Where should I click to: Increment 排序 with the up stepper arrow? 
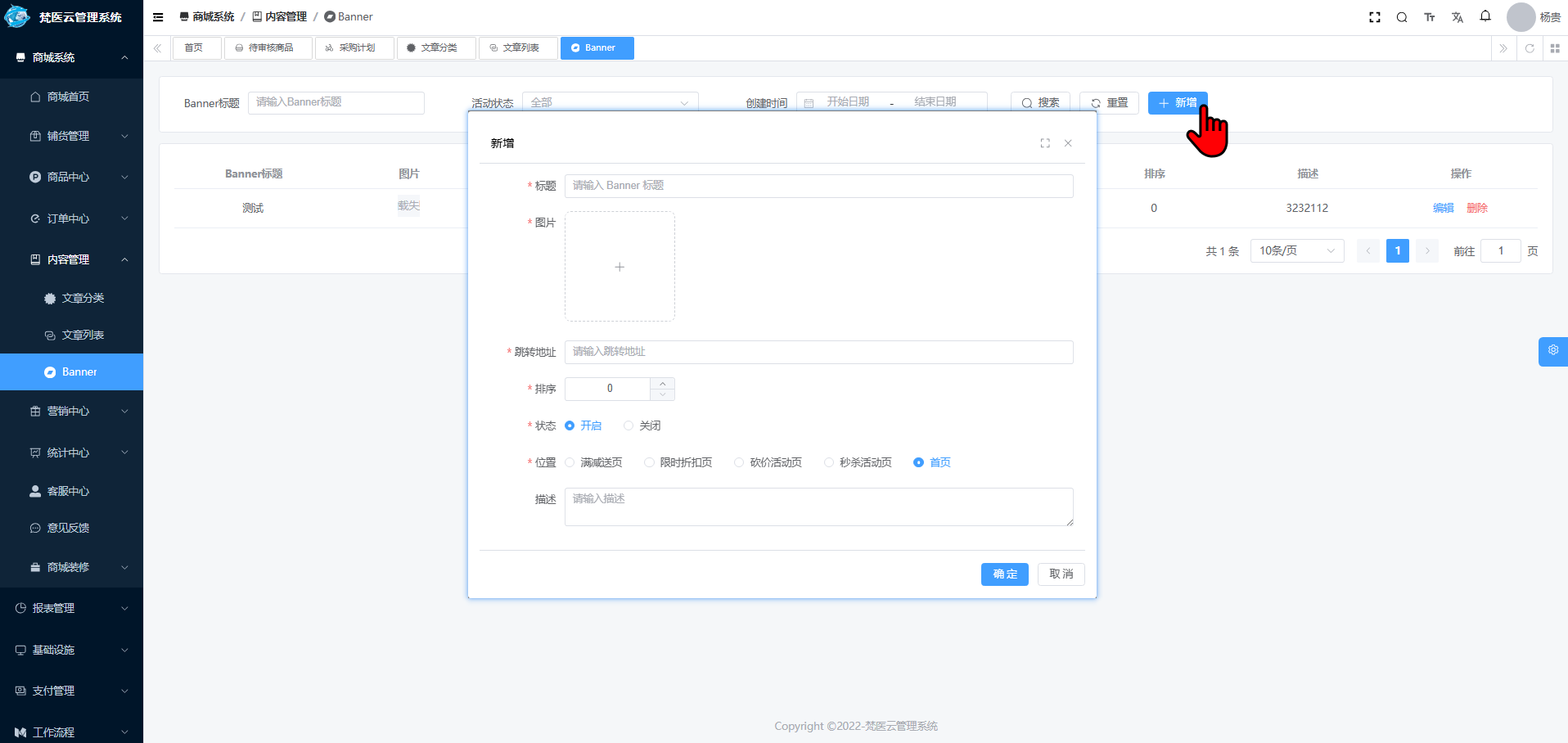click(662, 384)
